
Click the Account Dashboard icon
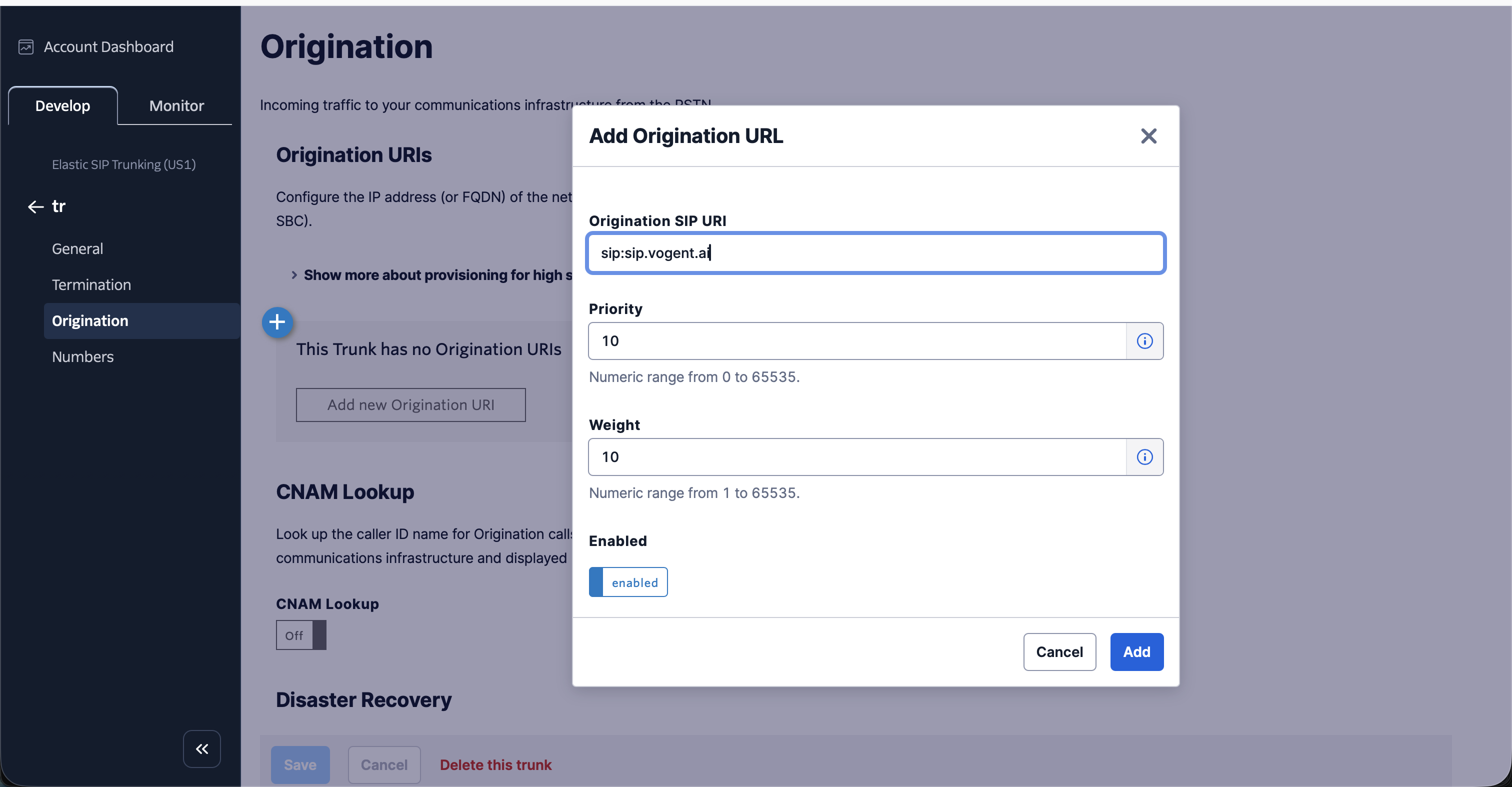point(26,47)
